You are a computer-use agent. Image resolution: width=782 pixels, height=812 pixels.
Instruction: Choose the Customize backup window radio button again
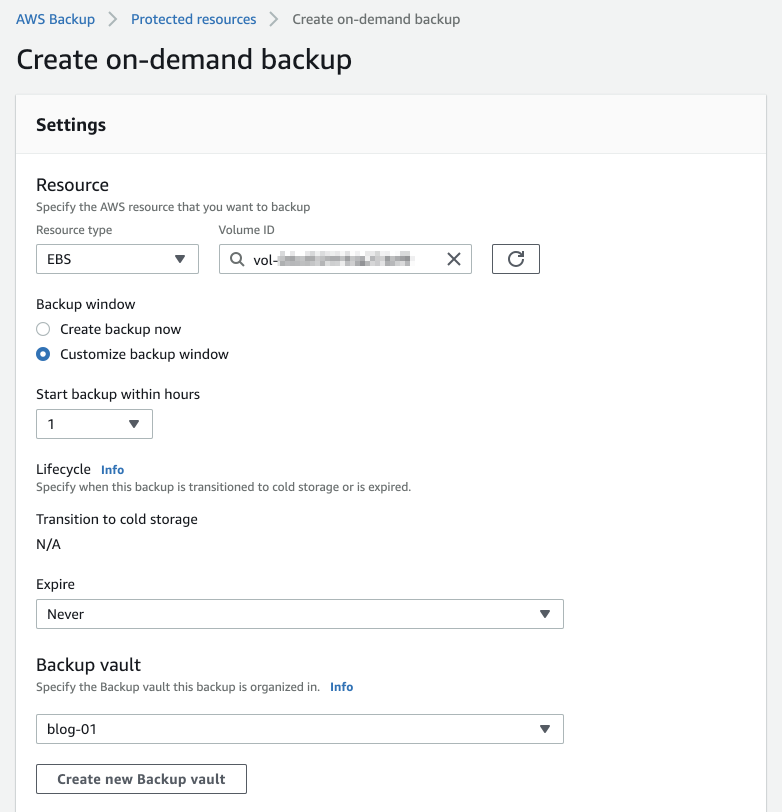[x=41, y=354]
